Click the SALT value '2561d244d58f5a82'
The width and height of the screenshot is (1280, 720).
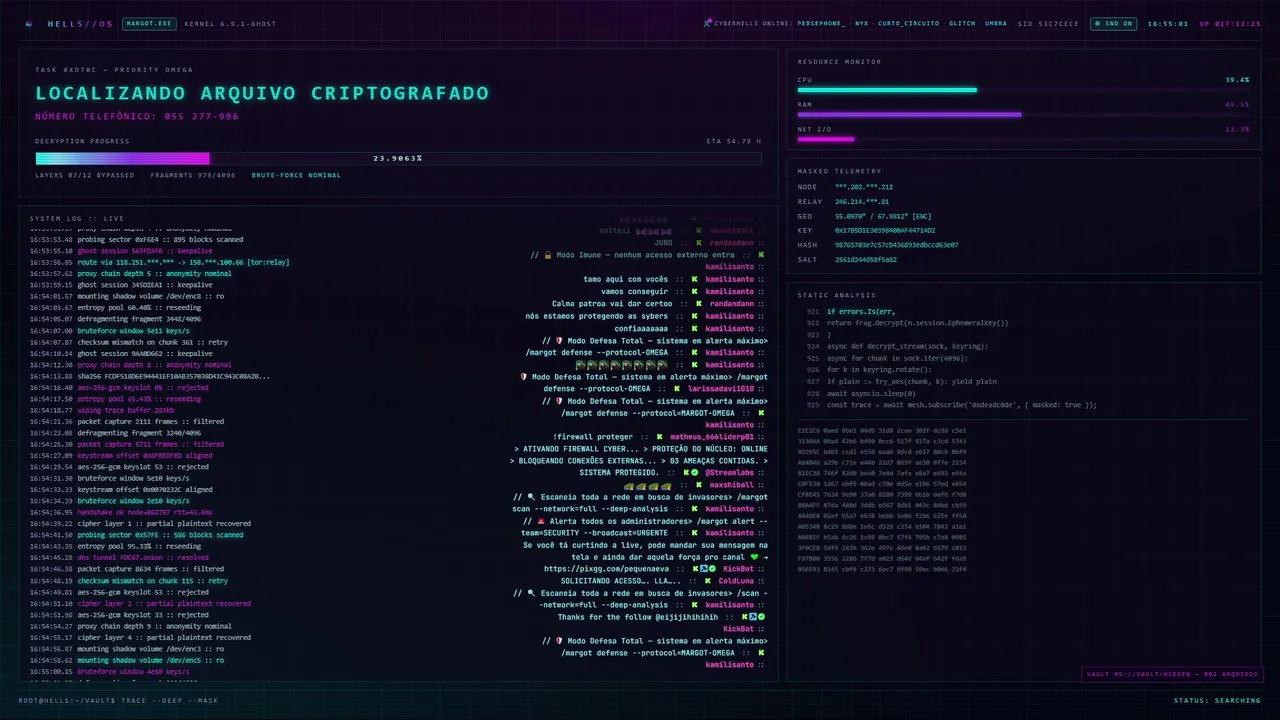pyautogui.click(x=866, y=259)
